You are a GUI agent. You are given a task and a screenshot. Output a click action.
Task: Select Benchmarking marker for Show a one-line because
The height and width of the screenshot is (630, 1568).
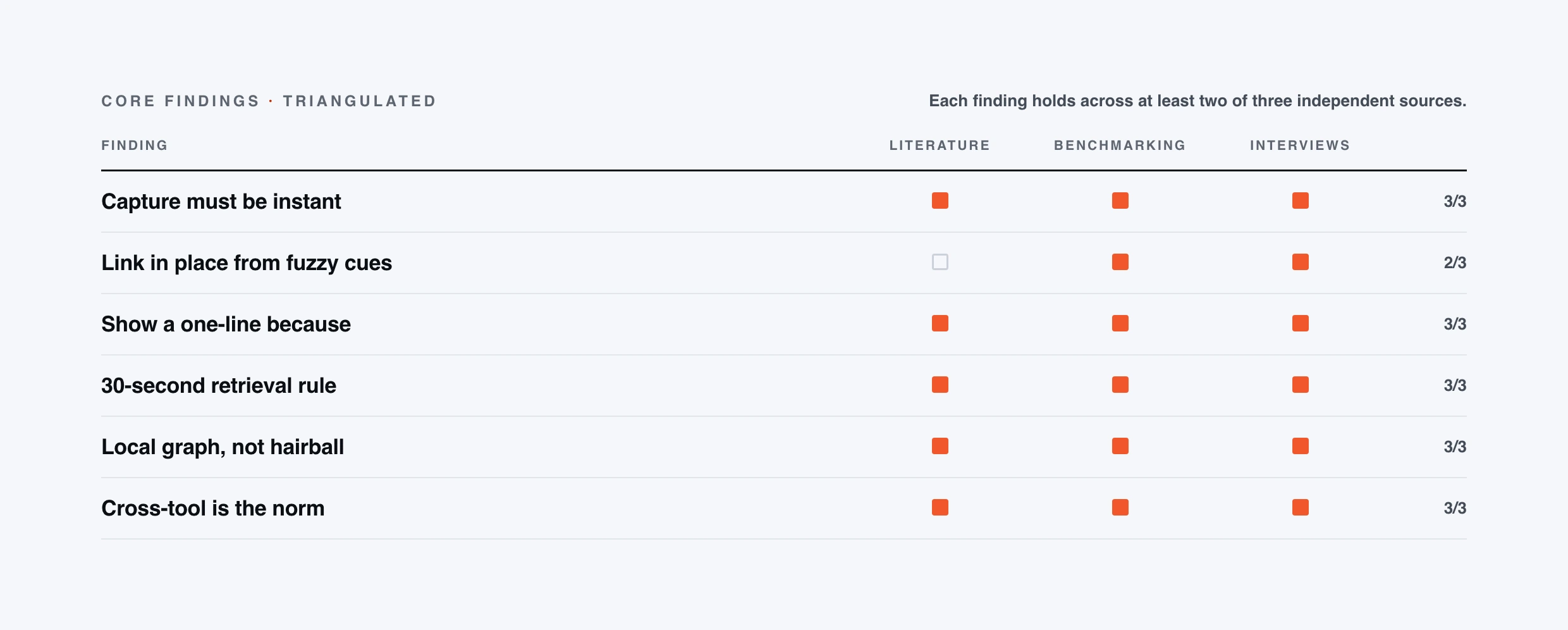[1120, 323]
